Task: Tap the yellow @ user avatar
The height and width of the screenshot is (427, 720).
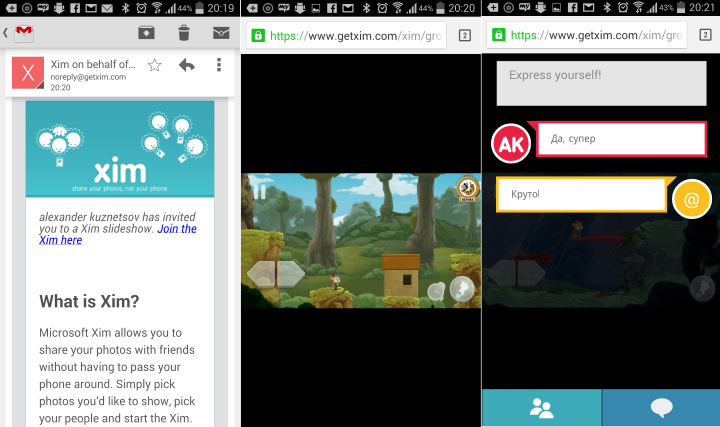Action: tap(692, 199)
